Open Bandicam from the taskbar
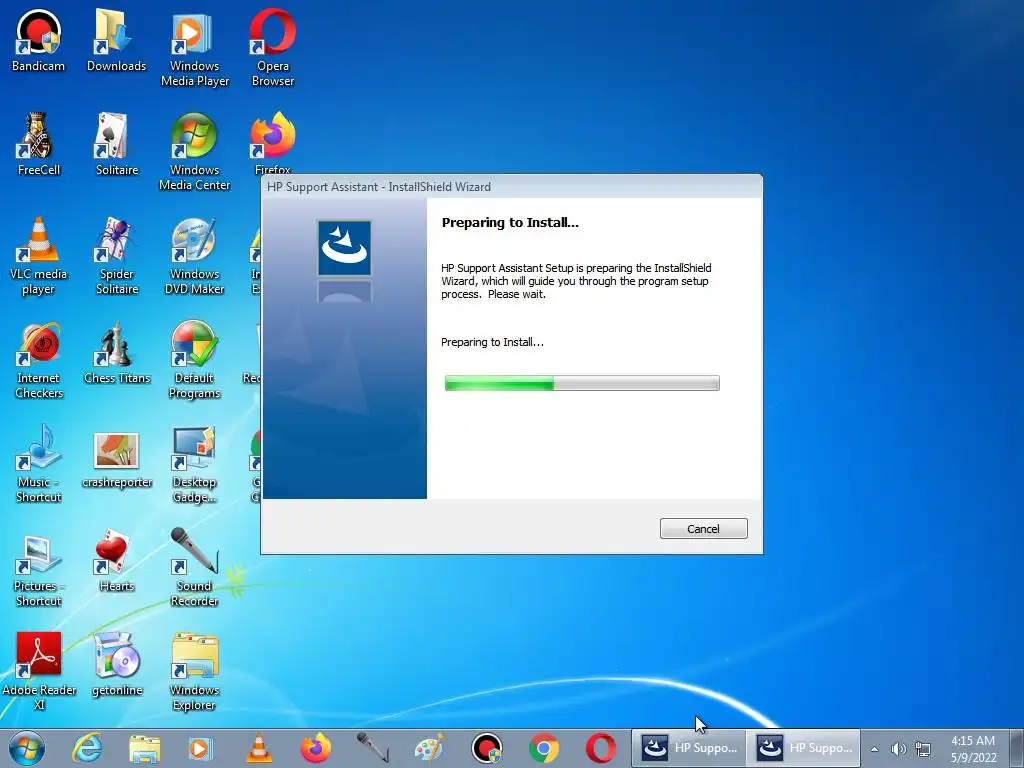 [x=487, y=748]
